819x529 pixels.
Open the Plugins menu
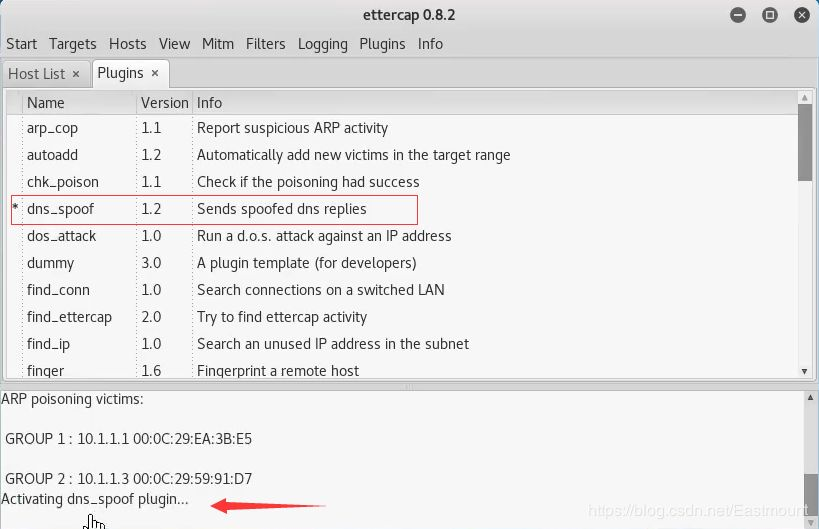coord(382,44)
